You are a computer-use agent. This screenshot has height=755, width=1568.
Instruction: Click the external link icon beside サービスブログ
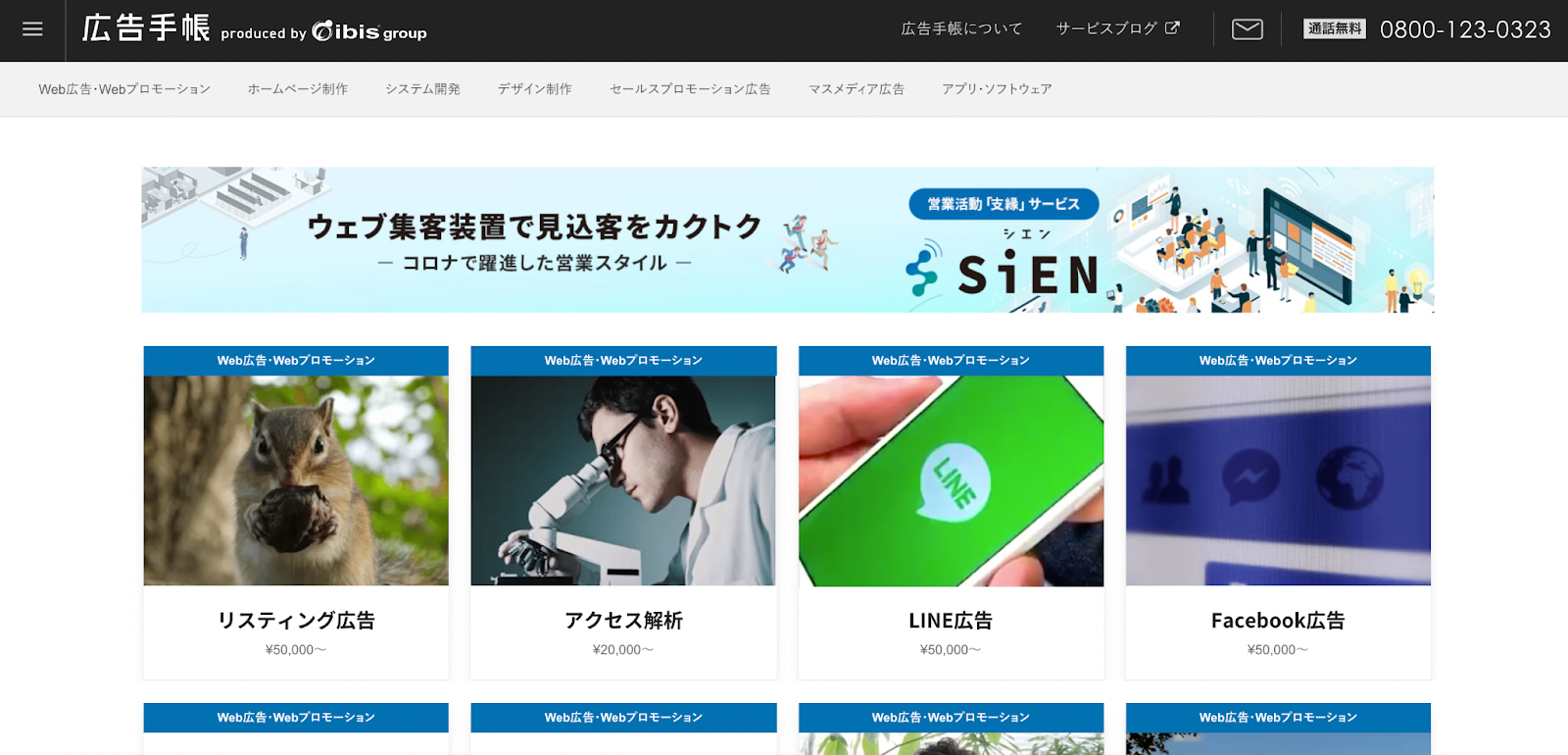(1172, 28)
